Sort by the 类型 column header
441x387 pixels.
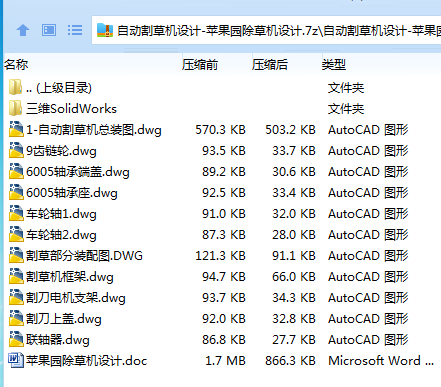tap(334, 64)
